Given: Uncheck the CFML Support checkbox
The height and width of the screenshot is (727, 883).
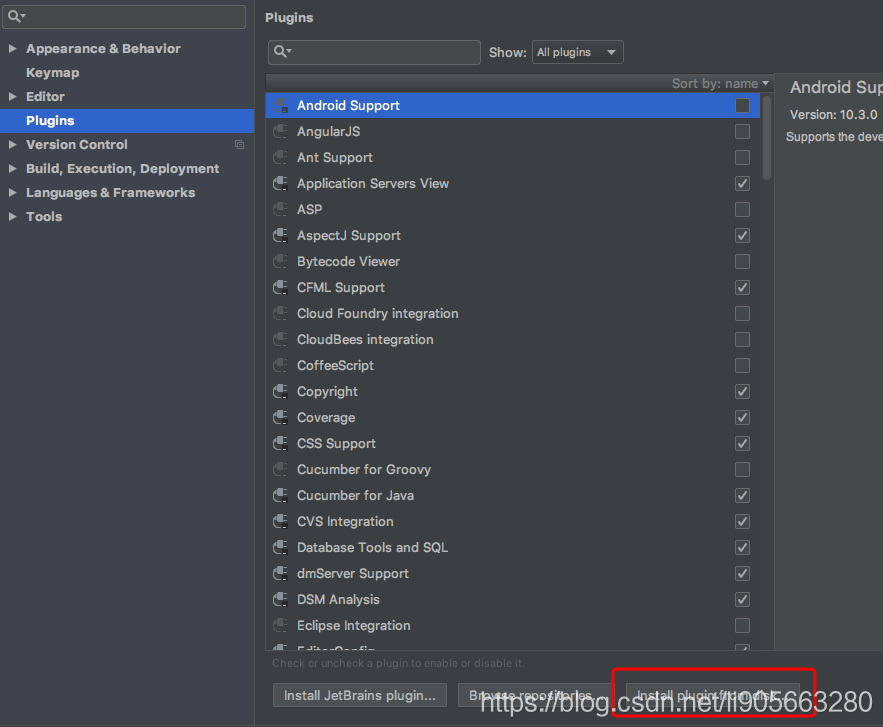Looking at the screenshot, I should 742,287.
